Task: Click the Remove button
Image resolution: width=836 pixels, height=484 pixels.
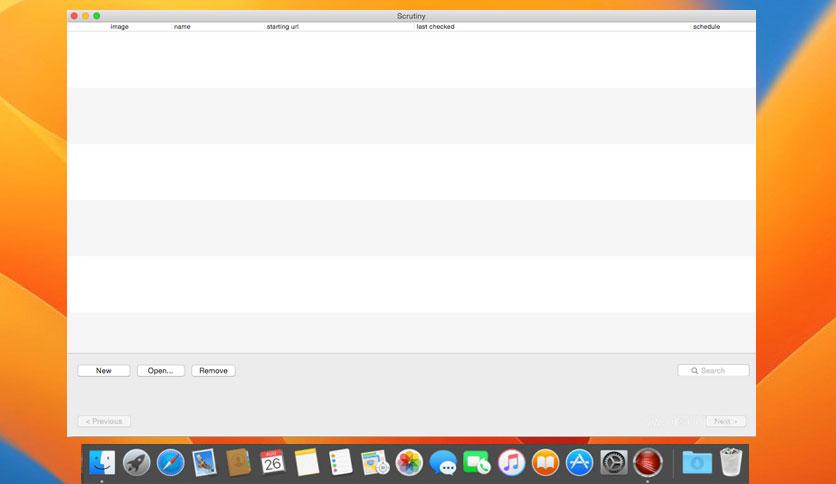Action: [213, 370]
